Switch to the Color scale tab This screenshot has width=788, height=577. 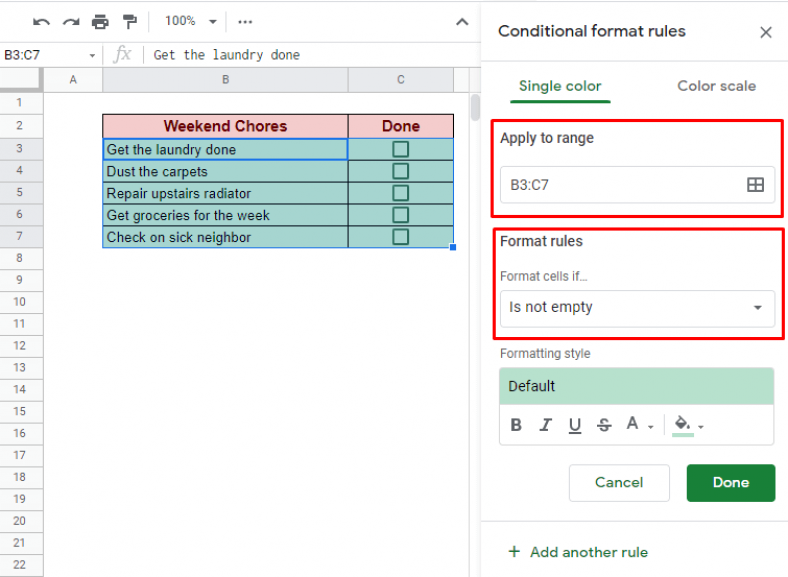(716, 86)
